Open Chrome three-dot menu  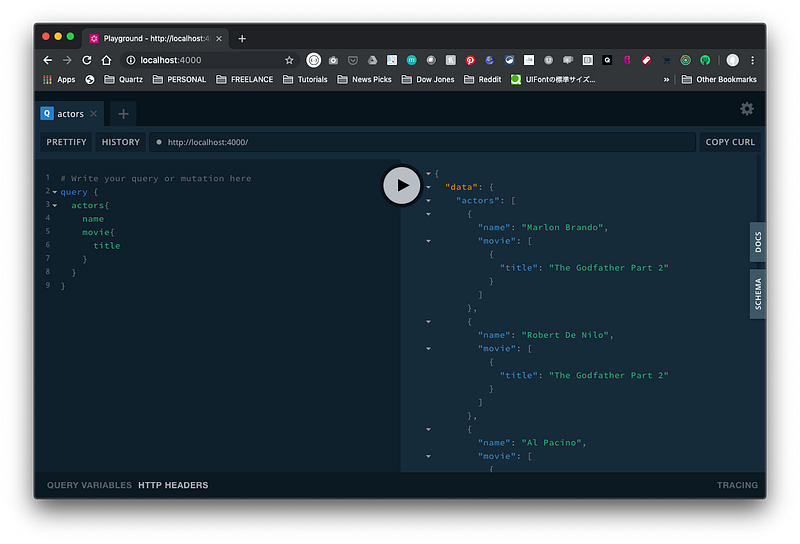point(753,60)
